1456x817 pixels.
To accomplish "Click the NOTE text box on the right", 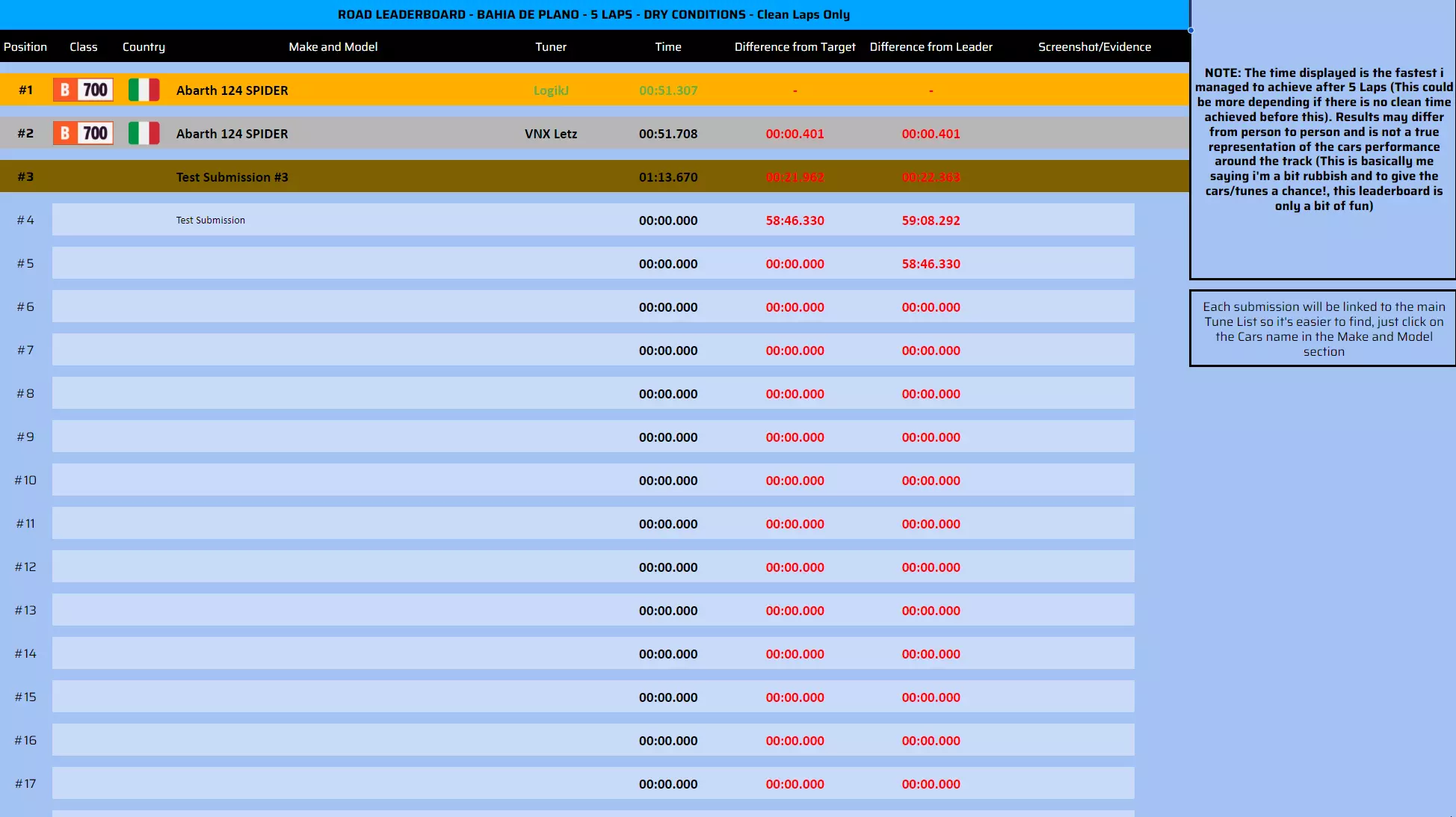I will click(x=1323, y=139).
